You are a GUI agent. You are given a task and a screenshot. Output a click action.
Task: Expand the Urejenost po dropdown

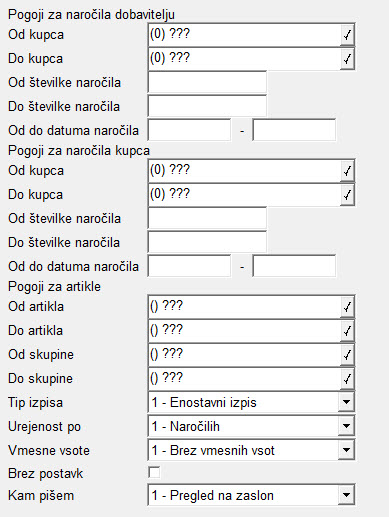click(346, 426)
